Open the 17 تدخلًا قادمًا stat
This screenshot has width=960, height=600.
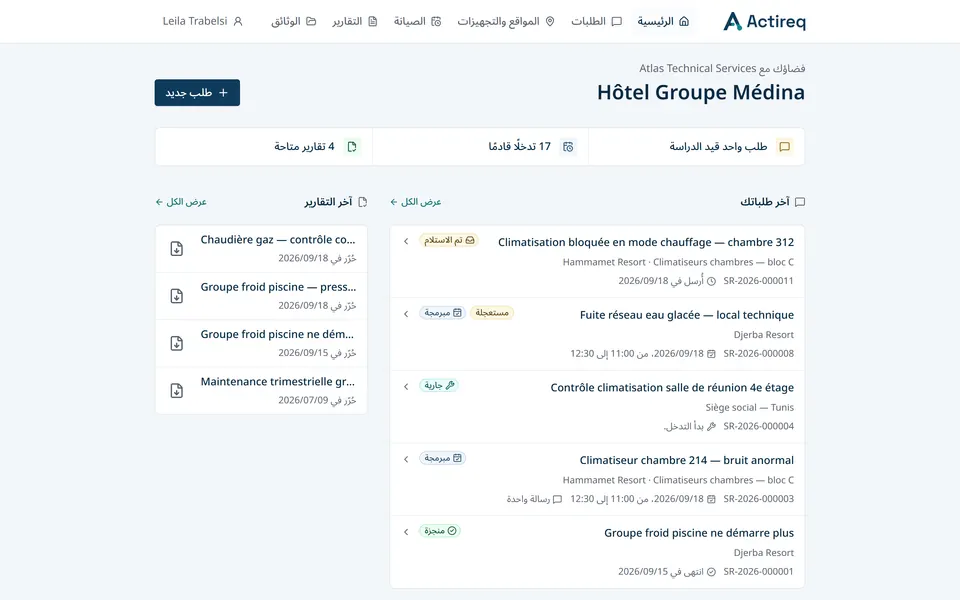click(480, 146)
